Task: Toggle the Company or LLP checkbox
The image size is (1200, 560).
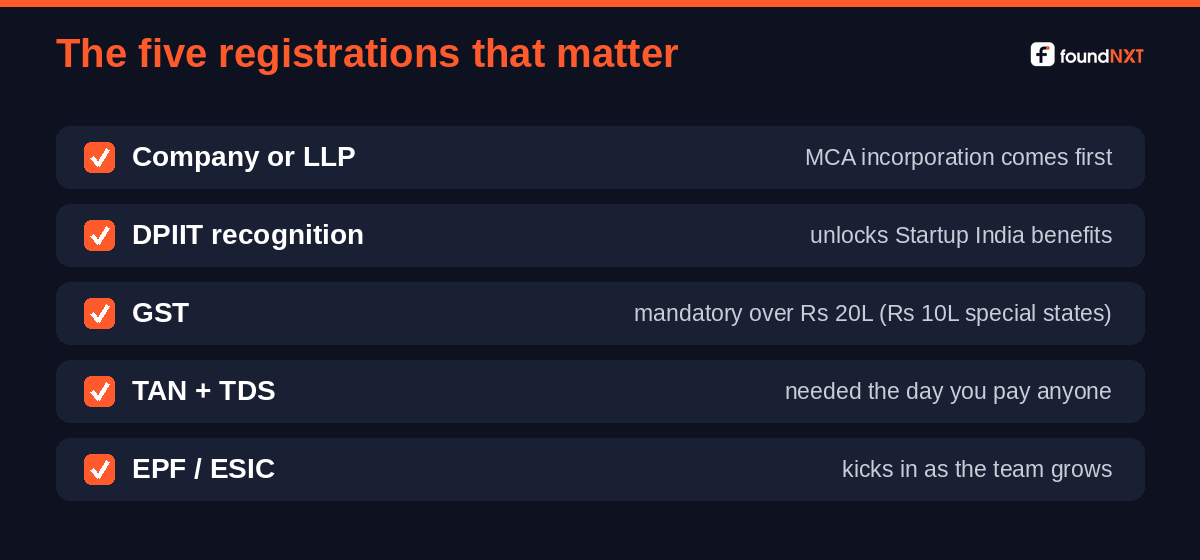Action: coord(99,157)
